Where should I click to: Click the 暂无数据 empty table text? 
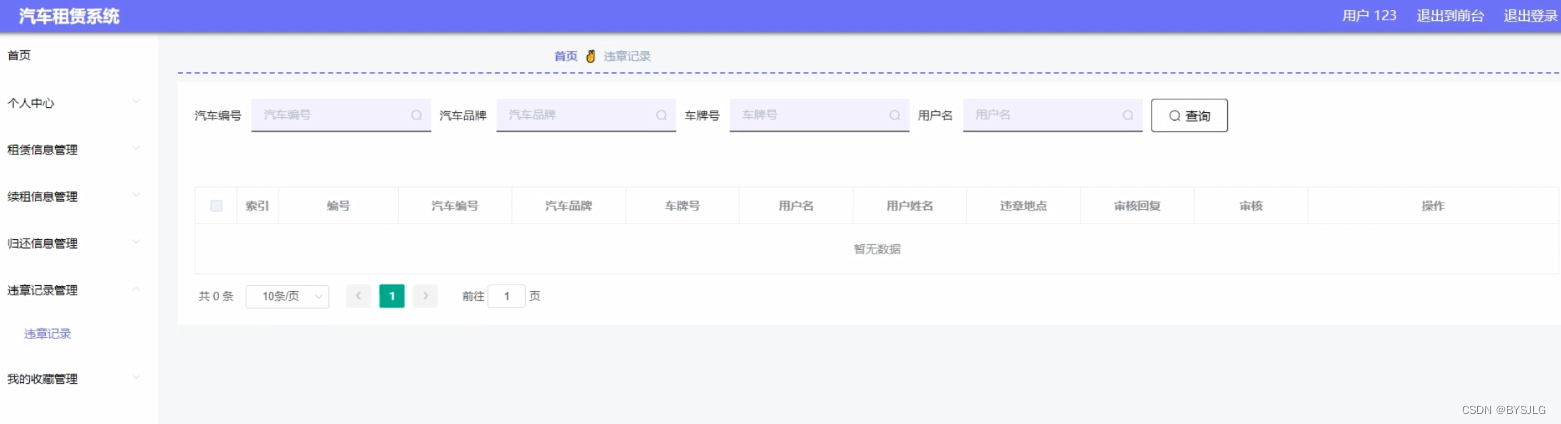tap(877, 249)
